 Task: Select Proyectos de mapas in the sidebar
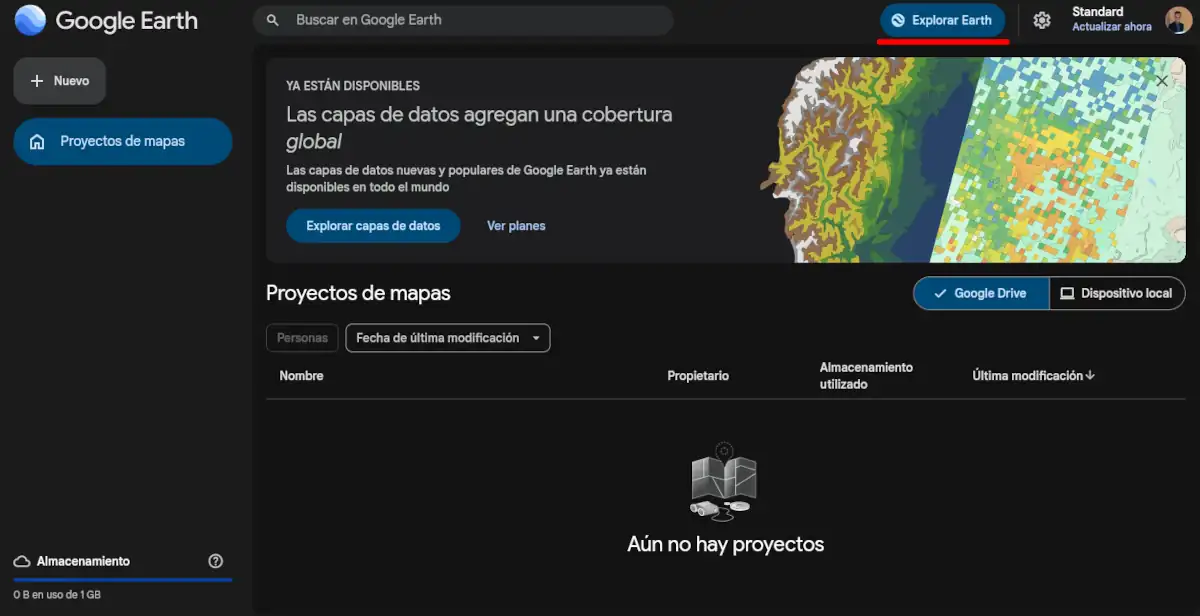[123, 141]
